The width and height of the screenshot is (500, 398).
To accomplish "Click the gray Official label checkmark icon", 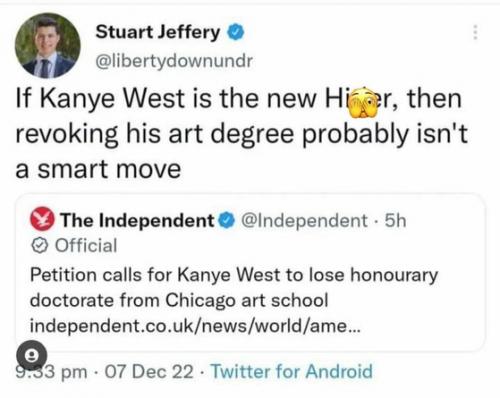I will click(40, 246).
